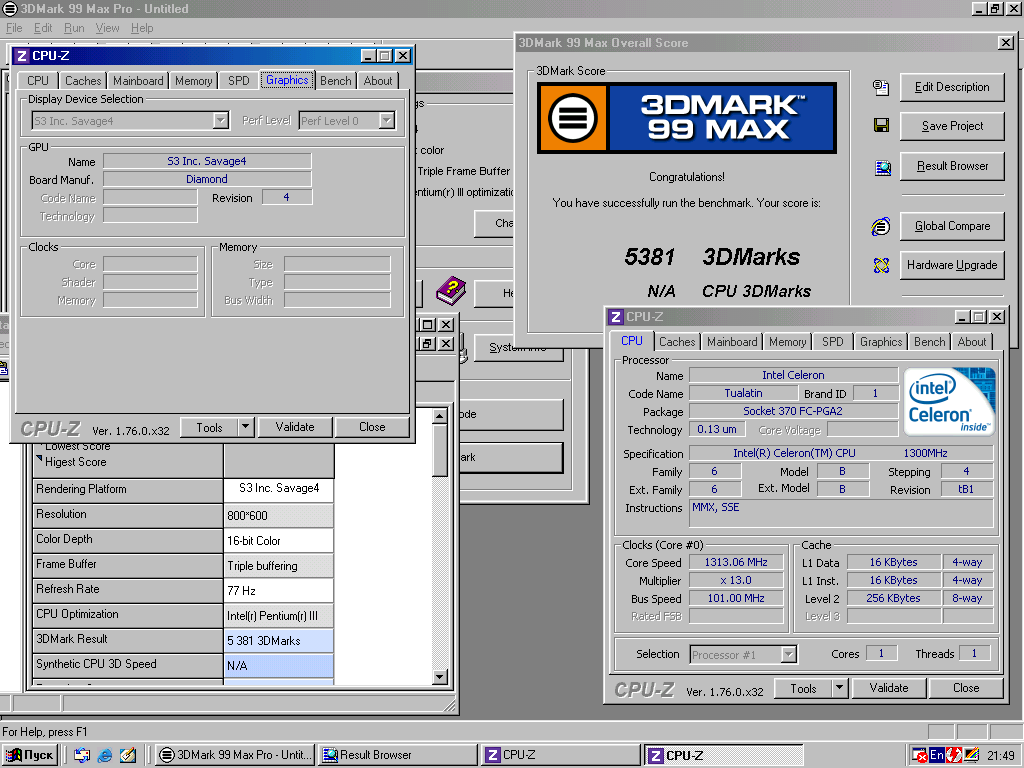Click the Socket 370 FC-PGA2 package field
Viewport: 1024px width, 768px height.
coord(793,411)
